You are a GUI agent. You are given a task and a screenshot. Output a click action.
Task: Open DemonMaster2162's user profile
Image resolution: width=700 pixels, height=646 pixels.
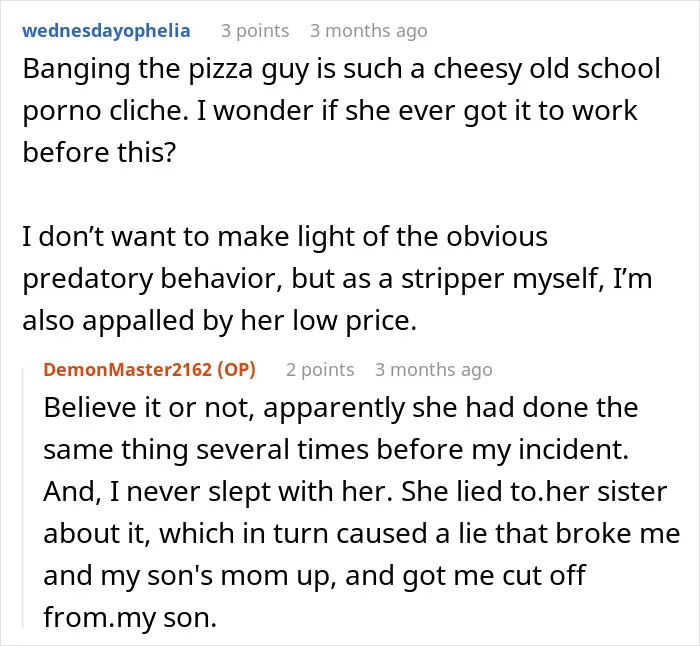(128, 370)
